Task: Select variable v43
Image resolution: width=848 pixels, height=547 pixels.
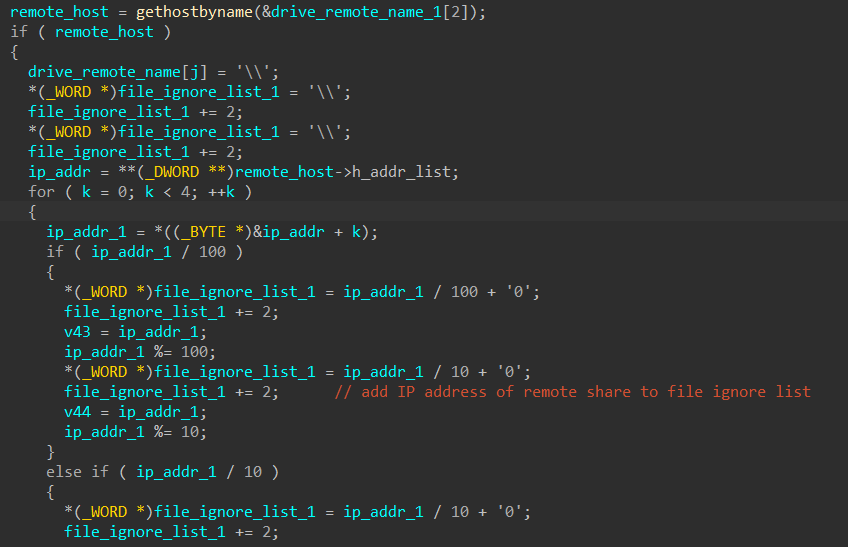Action: click(x=77, y=332)
